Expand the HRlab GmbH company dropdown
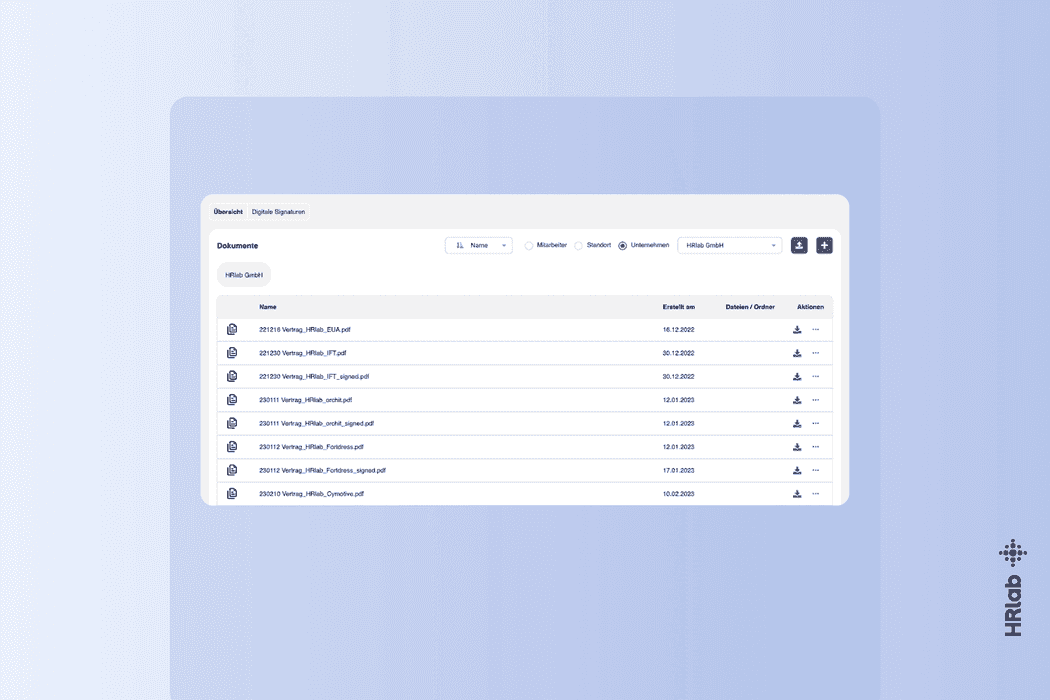 coord(730,245)
